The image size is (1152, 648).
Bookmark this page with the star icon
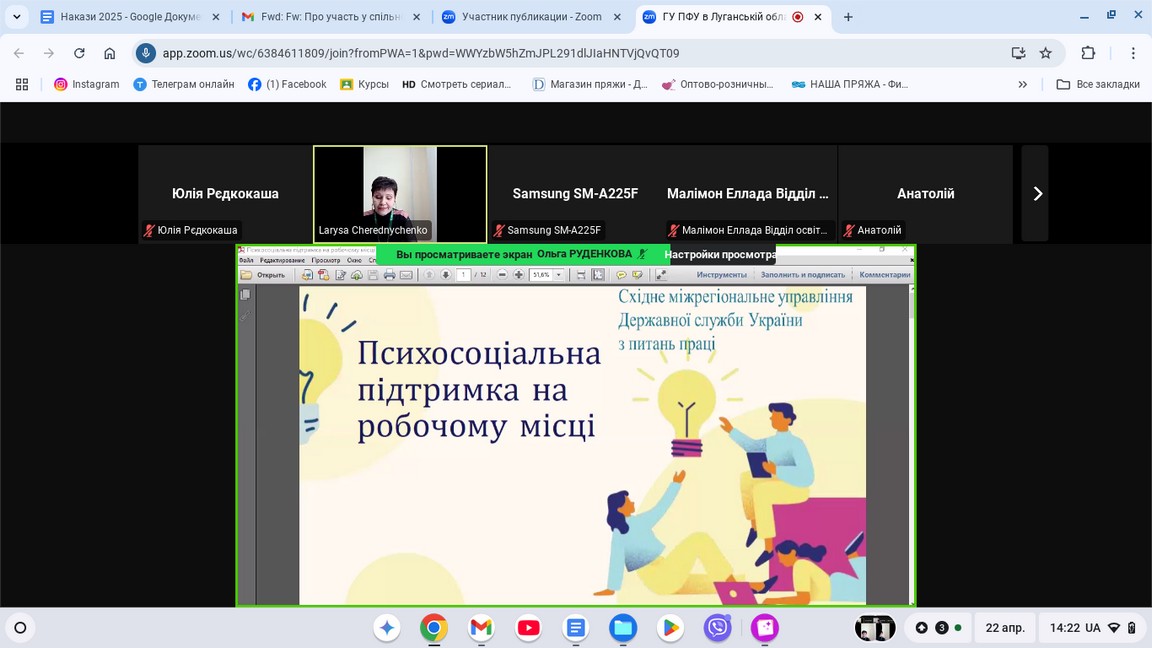tap(1045, 53)
